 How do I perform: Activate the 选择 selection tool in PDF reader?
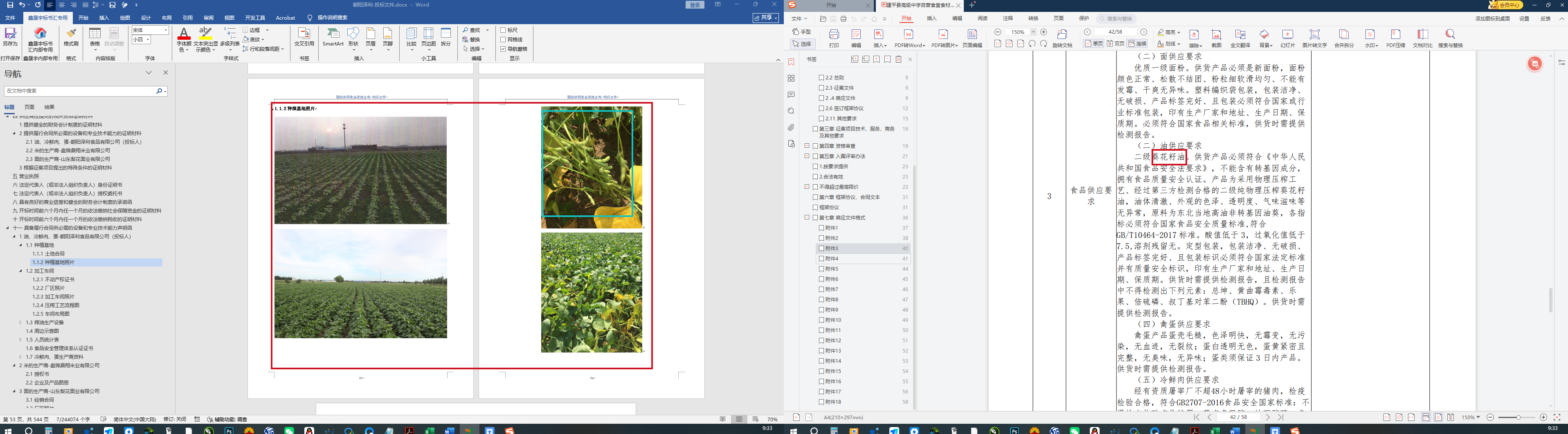pos(802,45)
